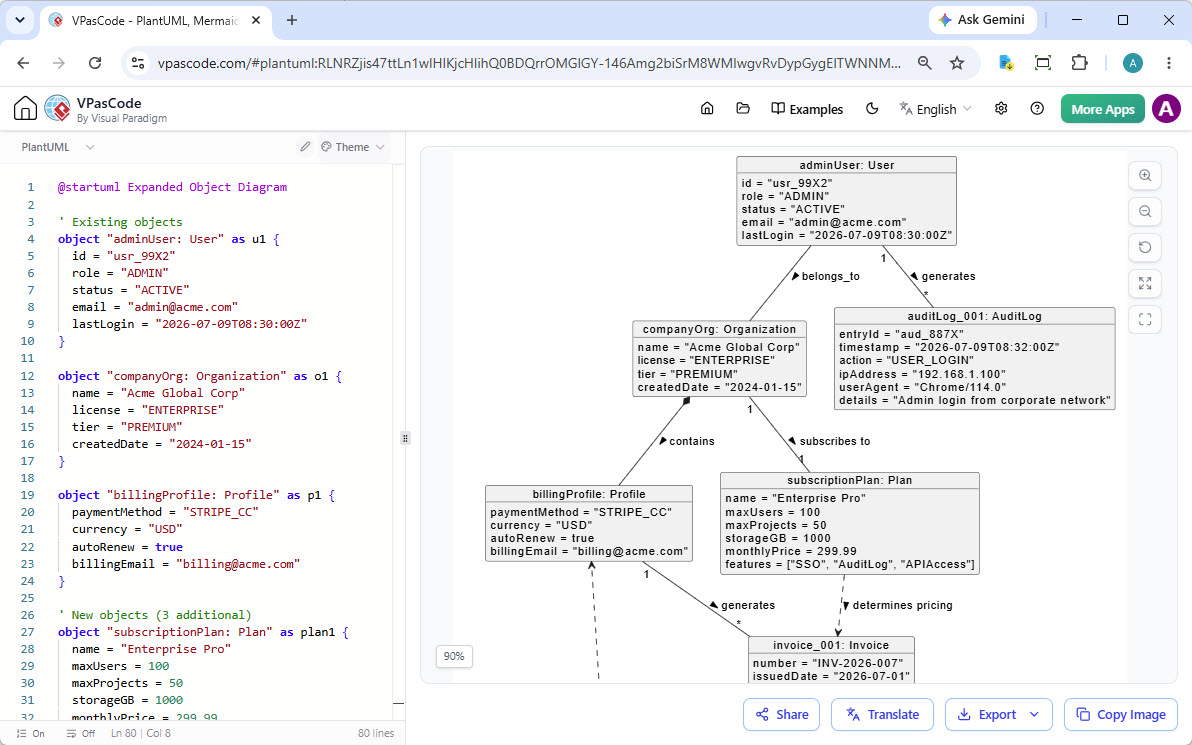This screenshot has width=1192, height=745.
Task: Click the panel splitter handle between editor and preview
Action: [x=405, y=438]
